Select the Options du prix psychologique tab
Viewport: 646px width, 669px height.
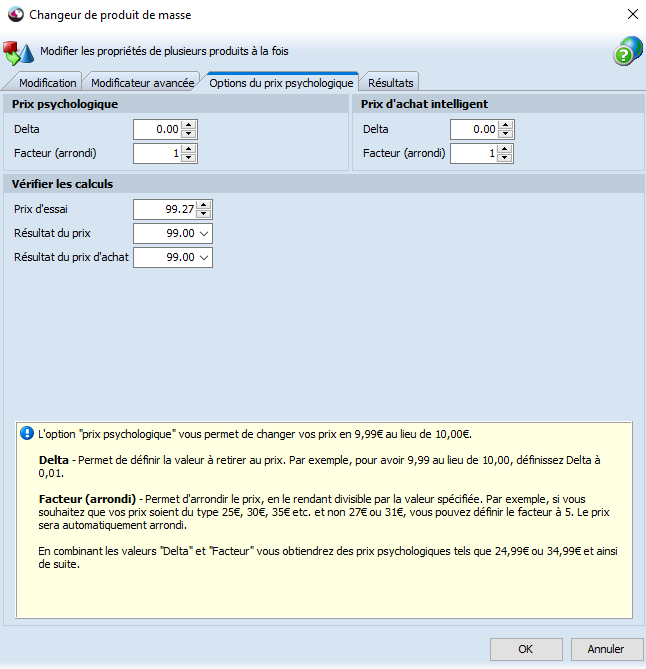coord(281,83)
